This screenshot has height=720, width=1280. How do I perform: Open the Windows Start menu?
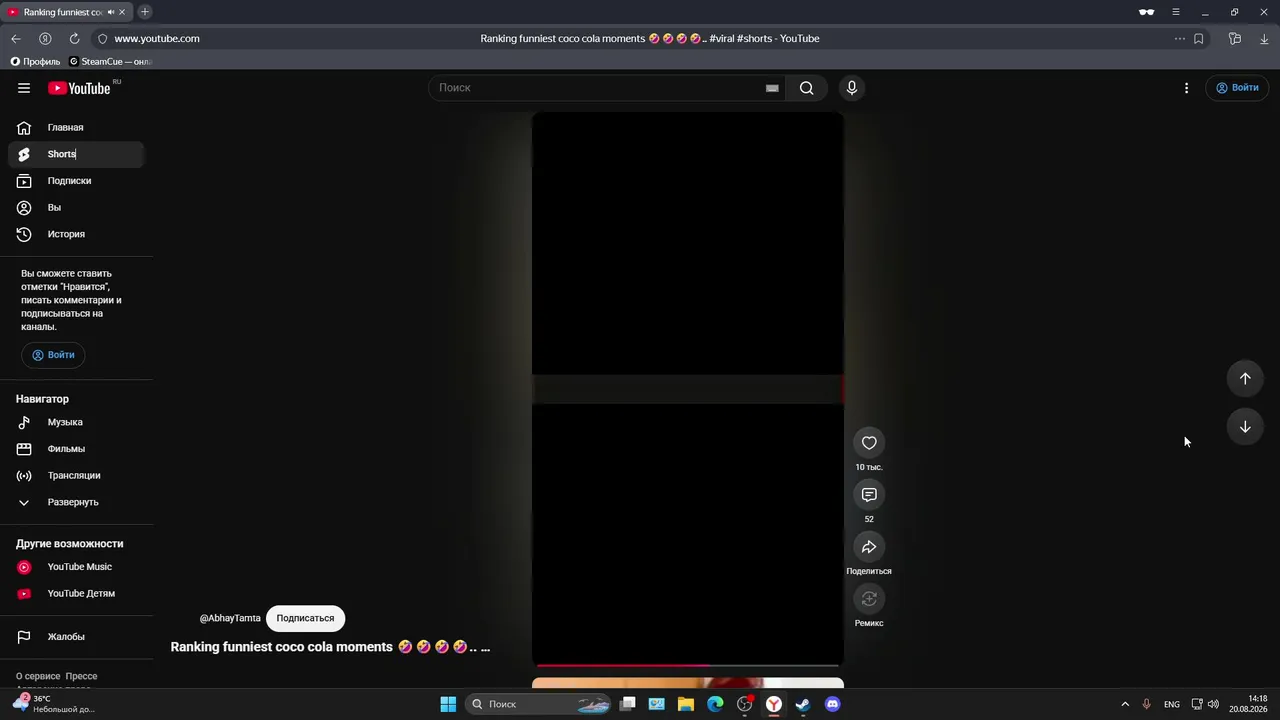pos(448,704)
